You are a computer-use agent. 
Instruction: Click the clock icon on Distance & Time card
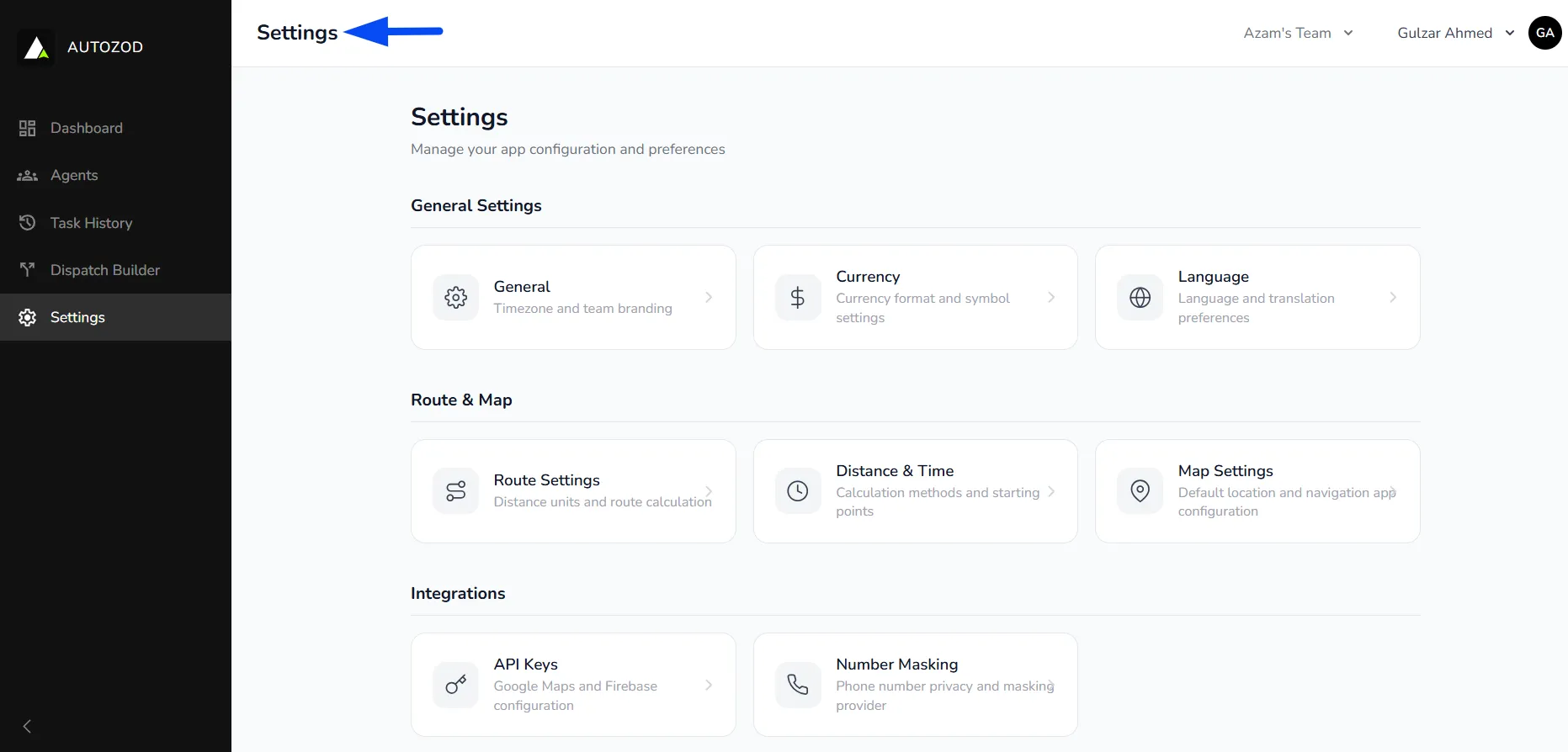click(x=798, y=491)
